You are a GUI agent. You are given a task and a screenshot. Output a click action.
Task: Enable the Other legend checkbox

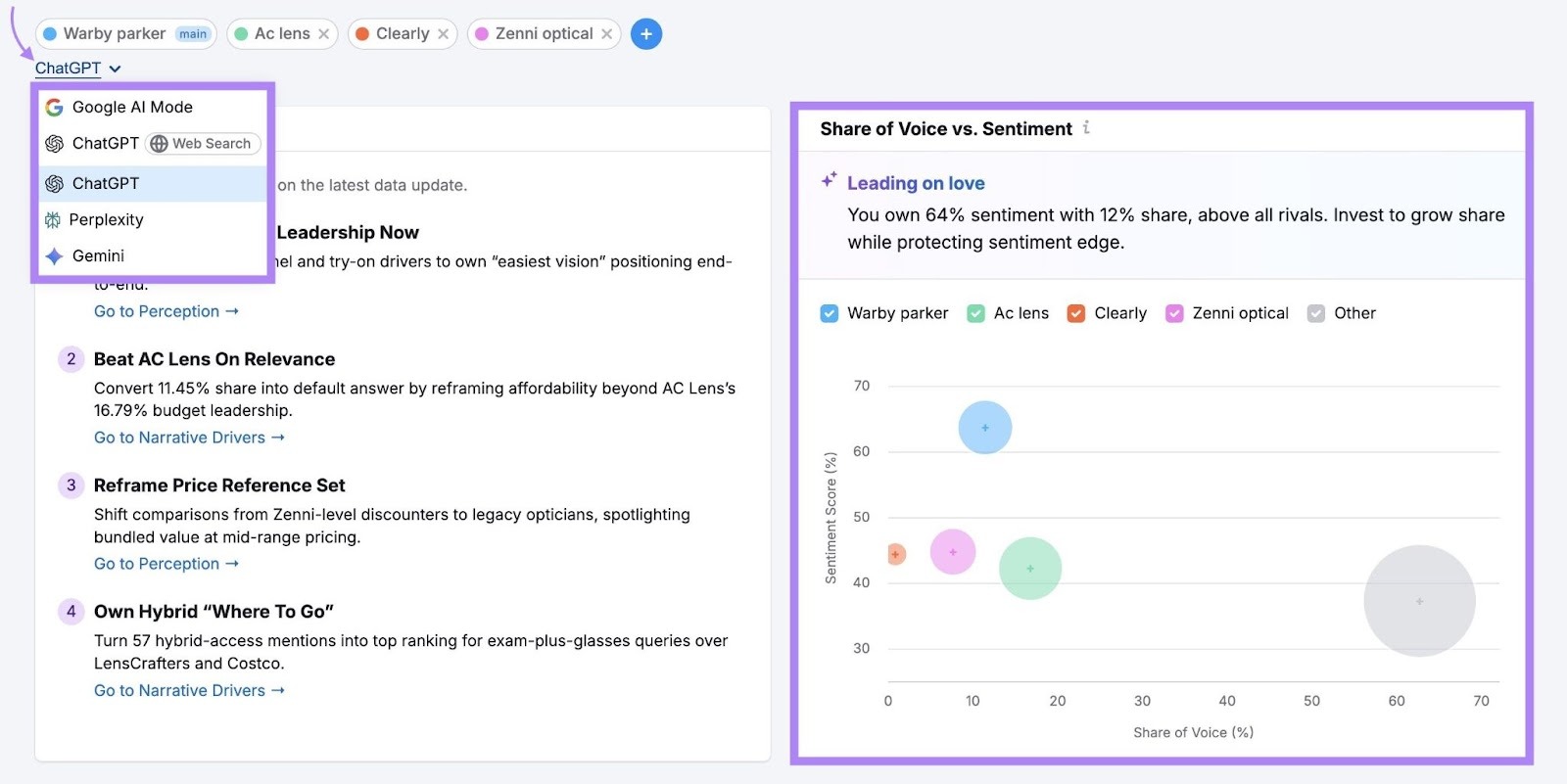coord(1315,313)
